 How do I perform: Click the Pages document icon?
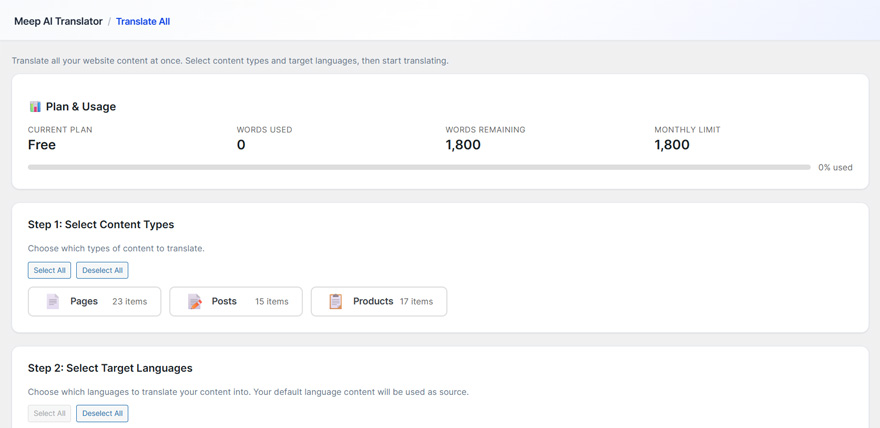coord(53,301)
